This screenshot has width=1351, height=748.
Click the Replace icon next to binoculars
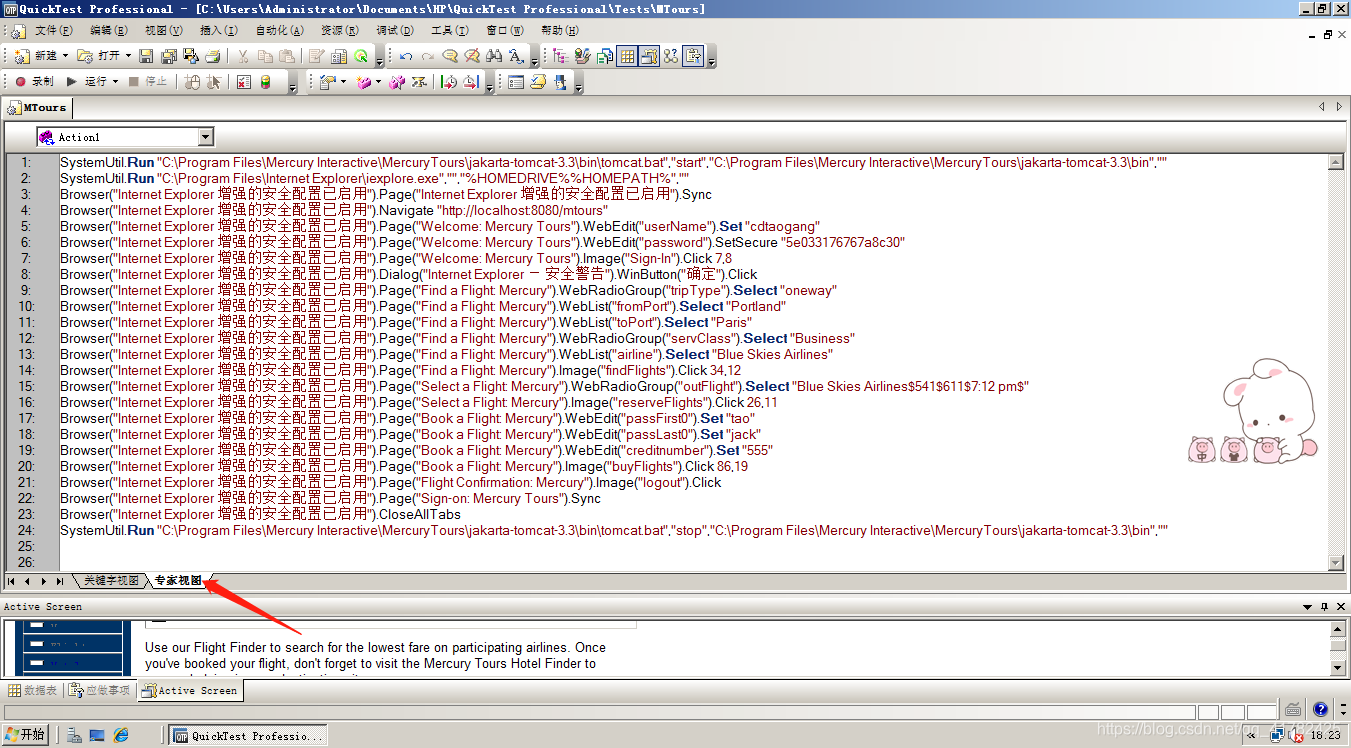(516, 56)
